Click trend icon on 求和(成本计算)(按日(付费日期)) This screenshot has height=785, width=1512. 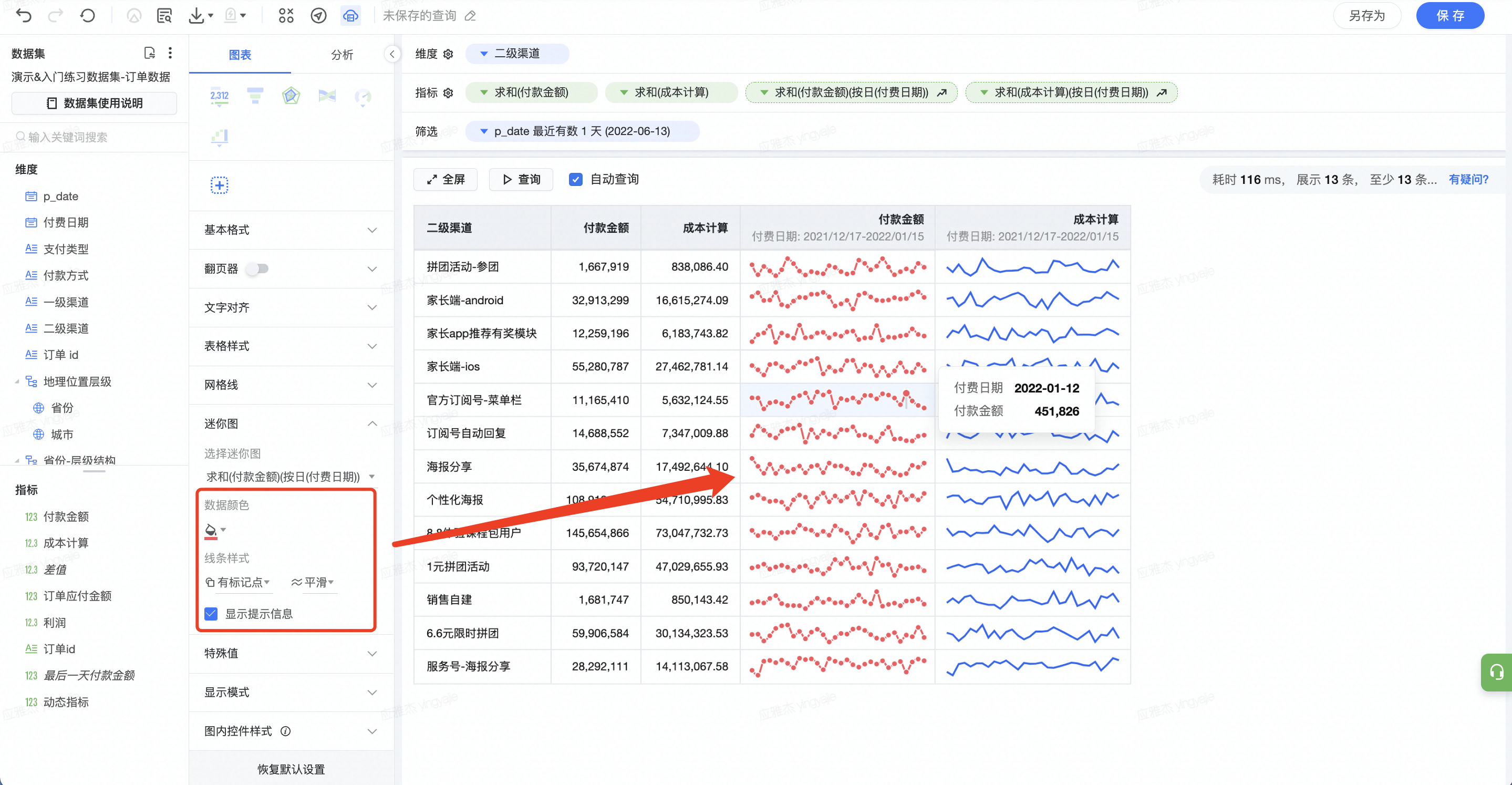[1161, 93]
